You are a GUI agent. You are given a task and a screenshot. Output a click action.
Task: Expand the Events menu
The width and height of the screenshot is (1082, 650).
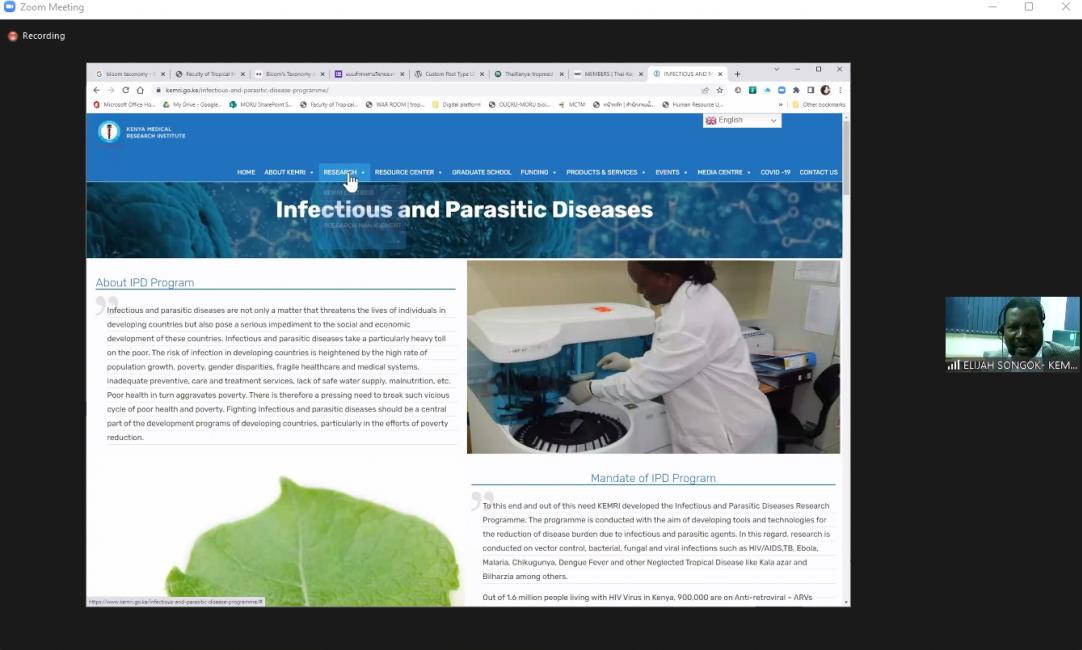click(x=671, y=173)
